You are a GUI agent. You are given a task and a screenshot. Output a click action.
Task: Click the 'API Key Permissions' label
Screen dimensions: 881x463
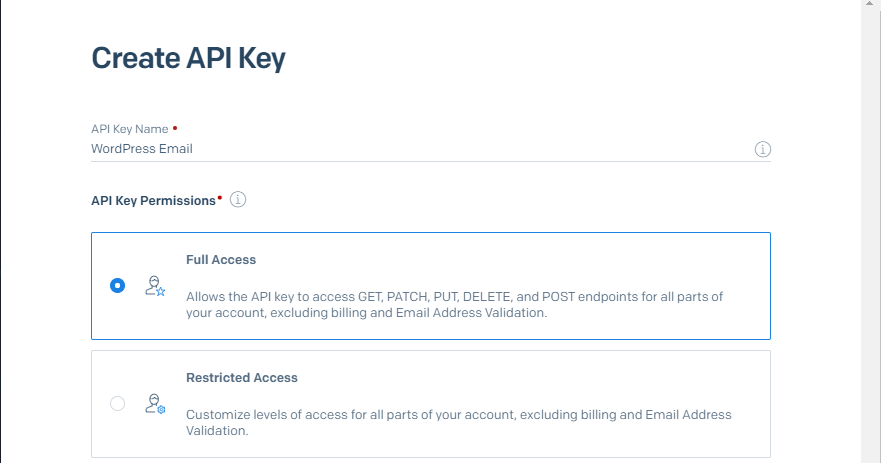pyautogui.click(x=153, y=201)
